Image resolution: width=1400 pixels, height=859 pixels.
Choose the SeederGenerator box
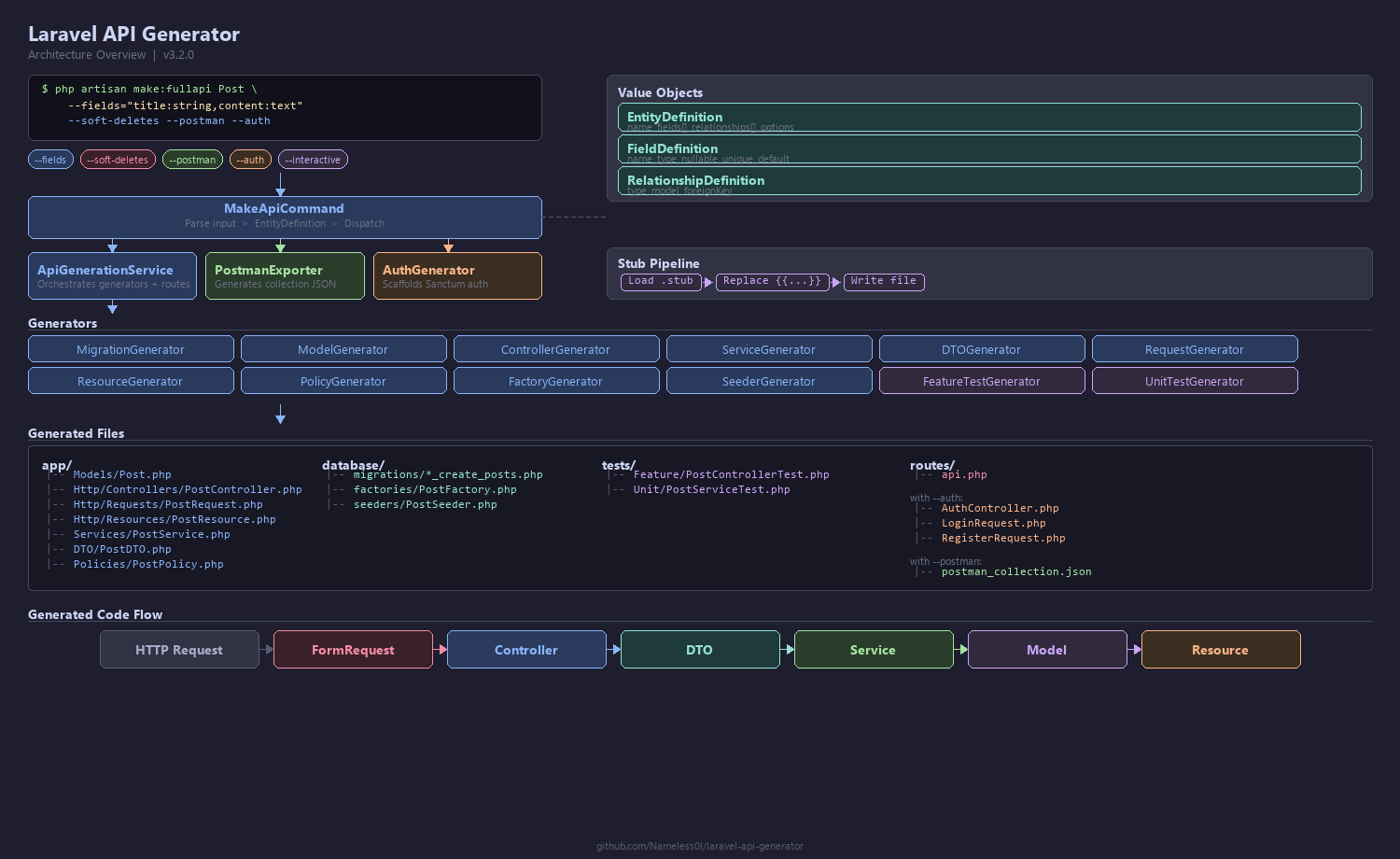[769, 381]
